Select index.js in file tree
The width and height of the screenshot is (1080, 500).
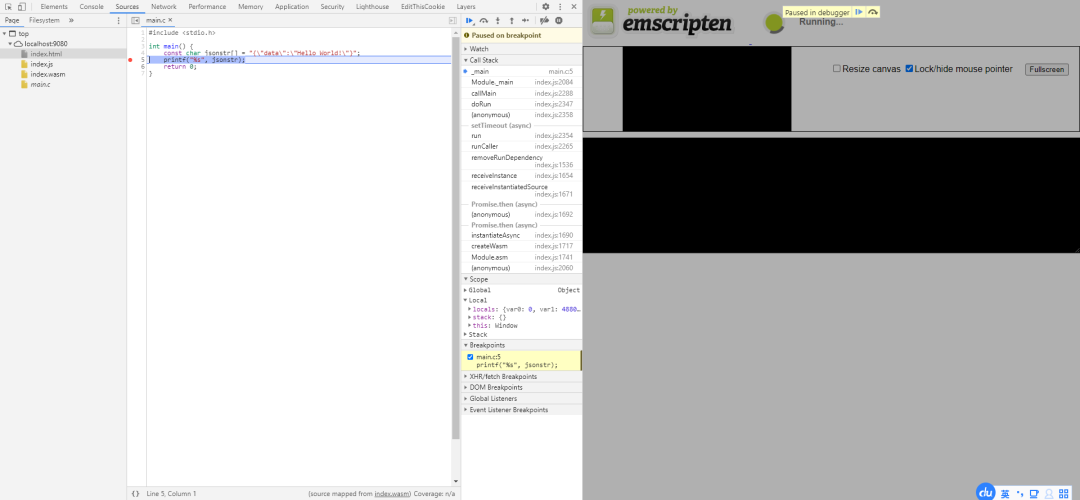pos(41,64)
